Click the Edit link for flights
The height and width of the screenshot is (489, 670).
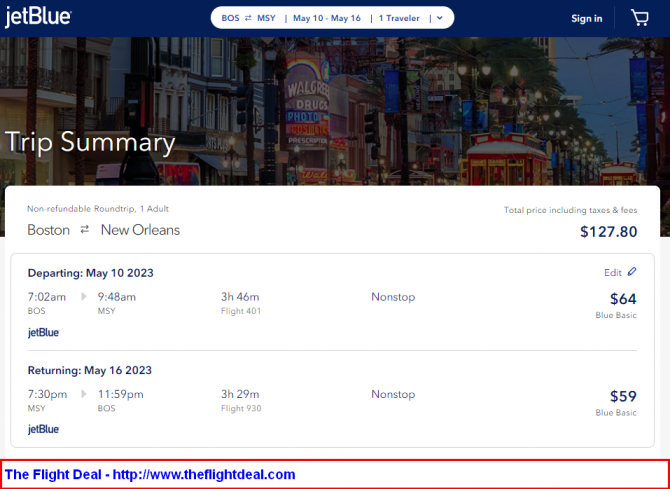[x=613, y=273]
